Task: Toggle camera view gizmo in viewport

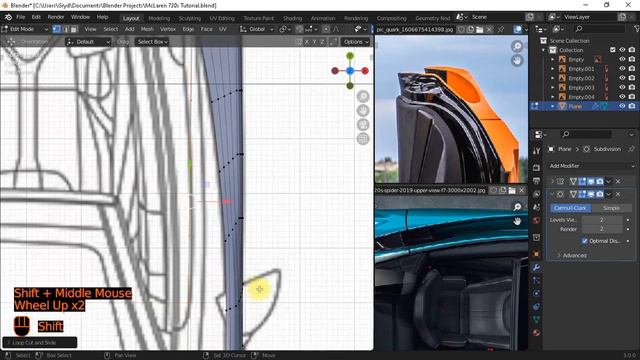Action: (x=363, y=124)
